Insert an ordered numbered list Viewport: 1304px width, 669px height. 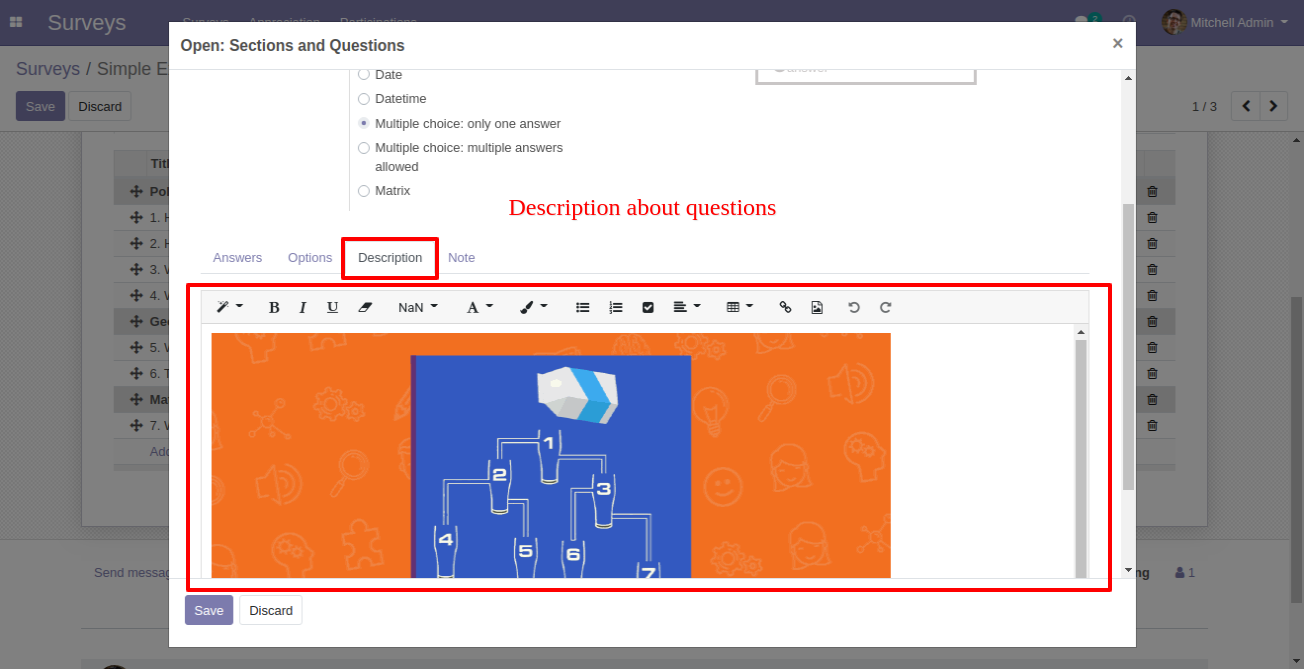tap(616, 307)
